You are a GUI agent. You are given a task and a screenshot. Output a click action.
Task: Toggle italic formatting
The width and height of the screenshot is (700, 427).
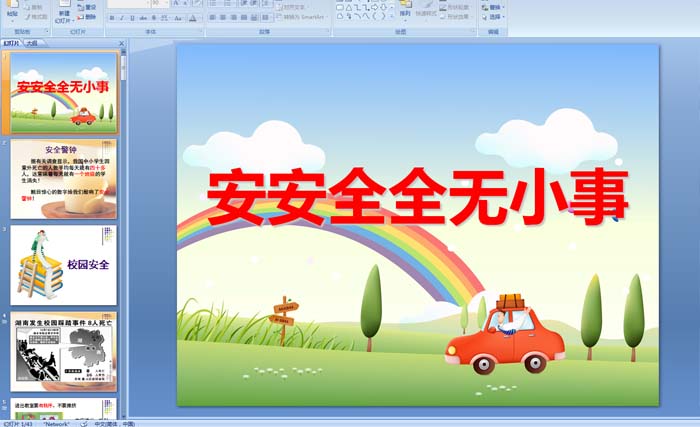[121, 18]
